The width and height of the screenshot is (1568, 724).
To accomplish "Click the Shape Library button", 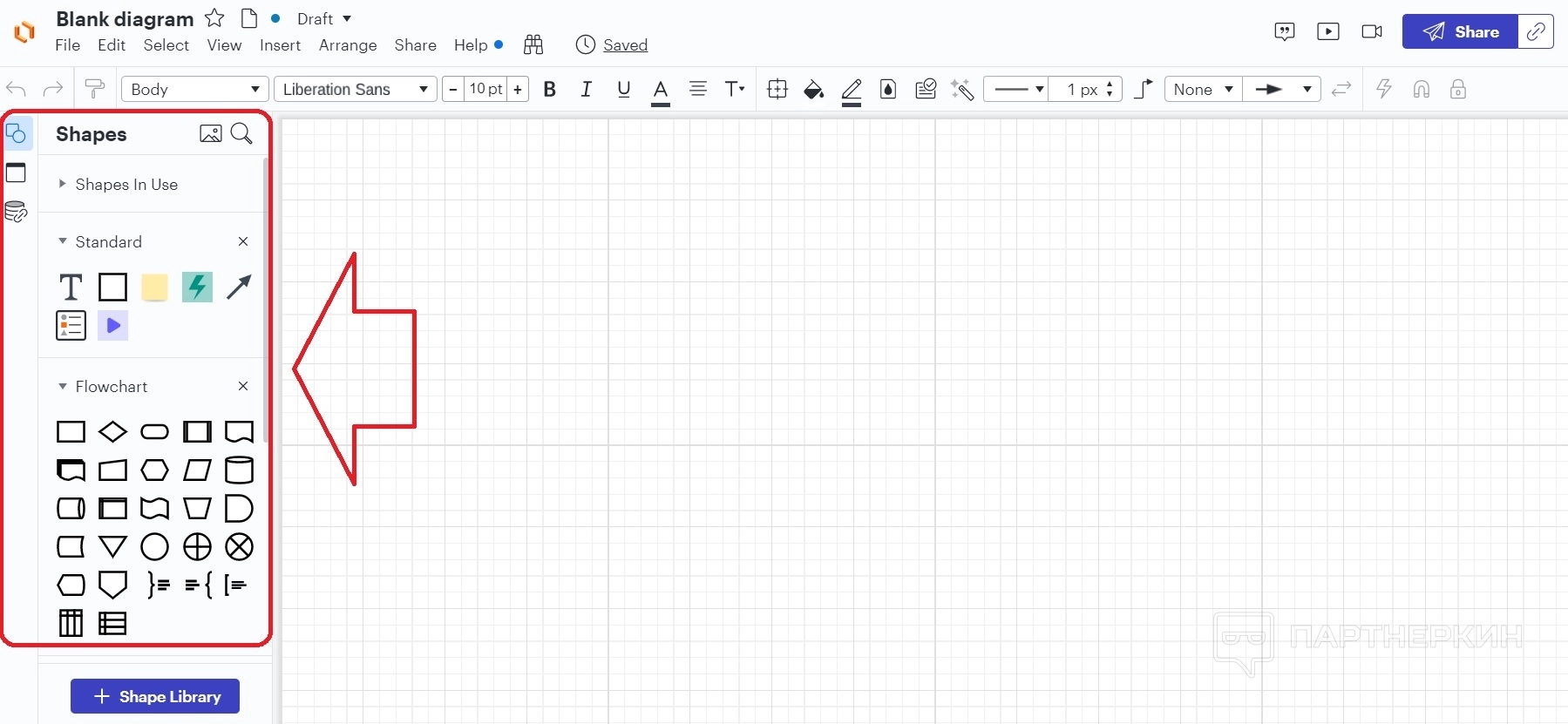I will click(155, 696).
